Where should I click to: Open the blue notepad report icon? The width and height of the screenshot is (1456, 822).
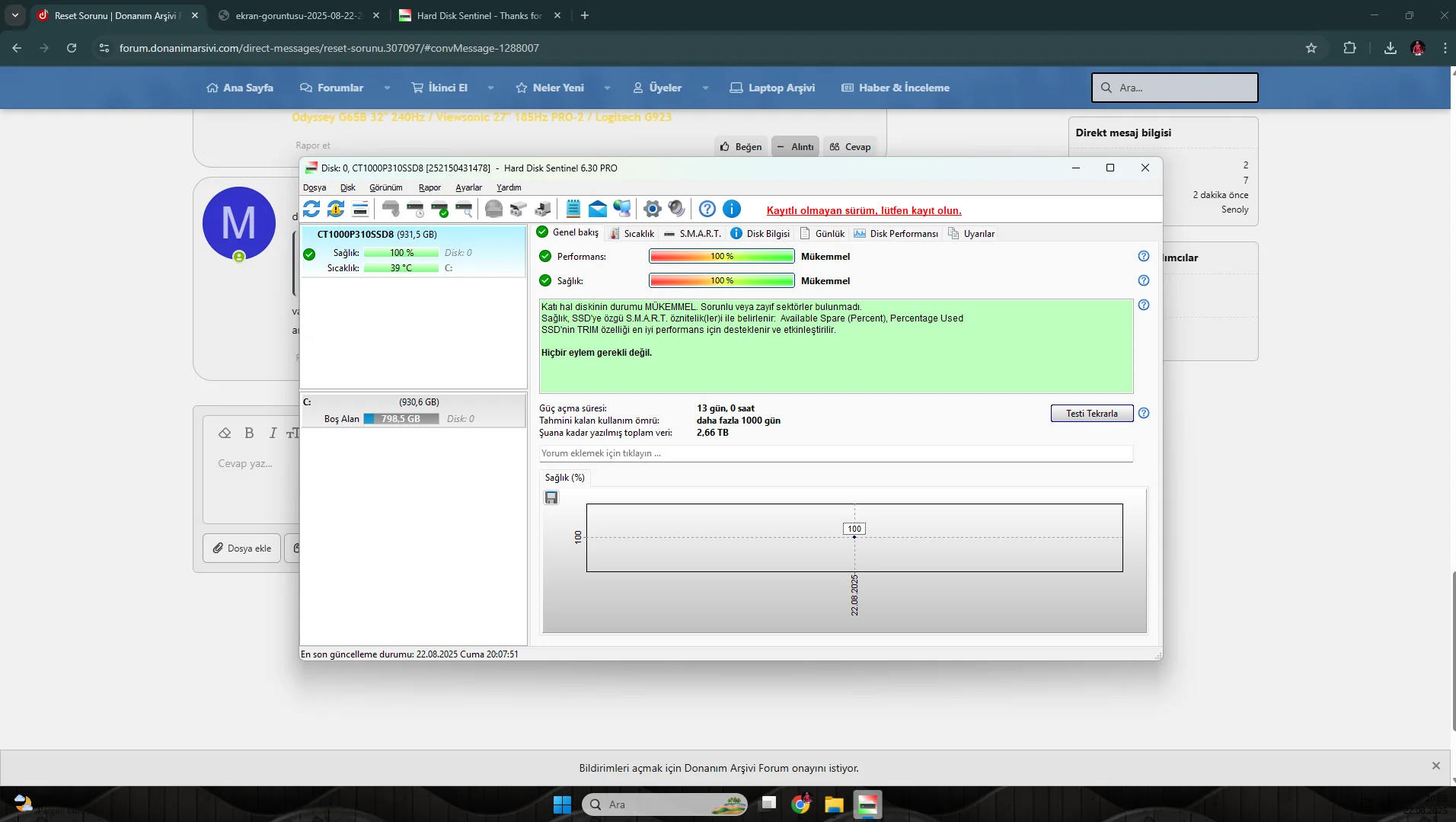573,209
